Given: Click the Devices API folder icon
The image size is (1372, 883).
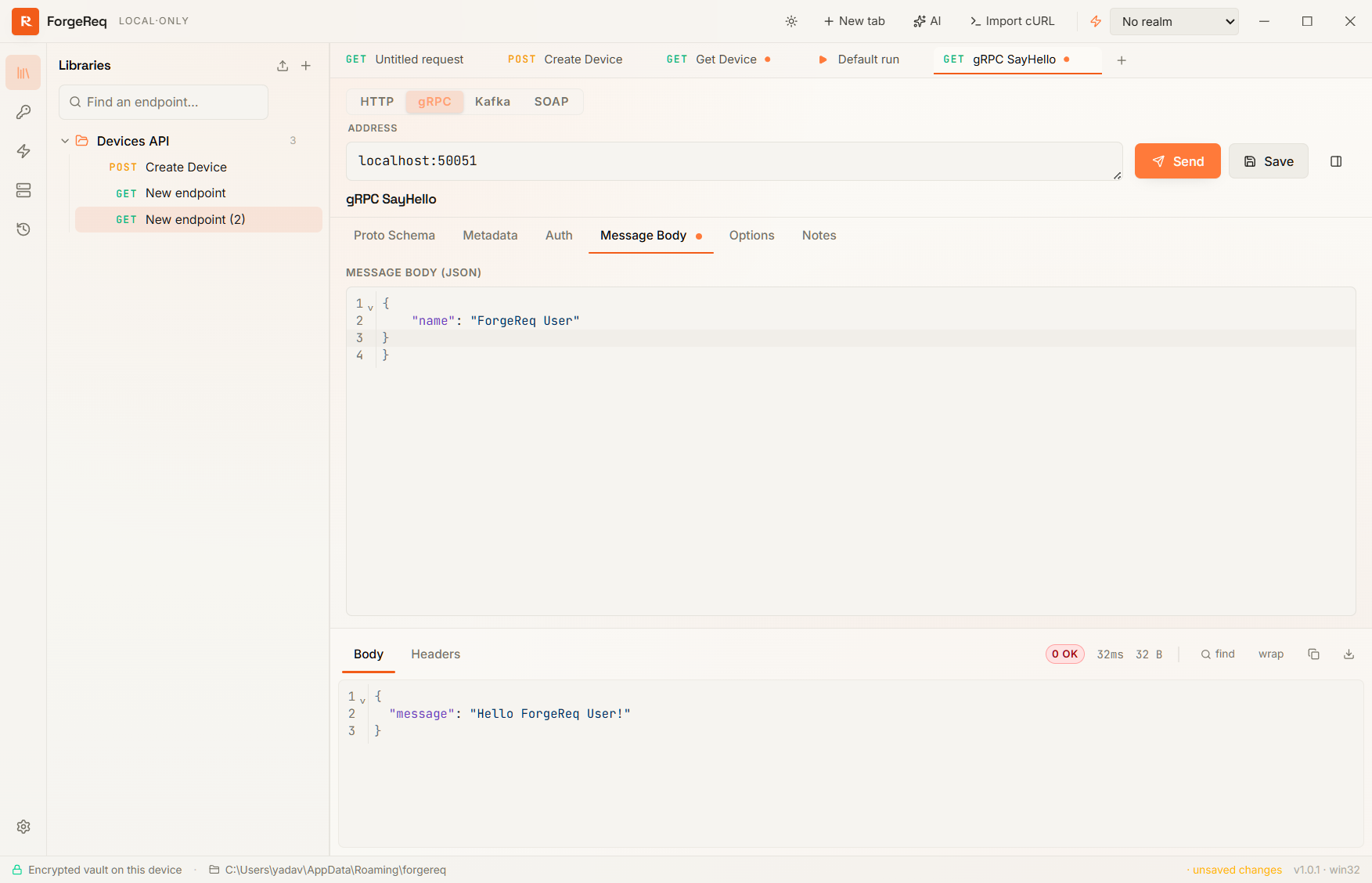Looking at the screenshot, I should point(82,141).
